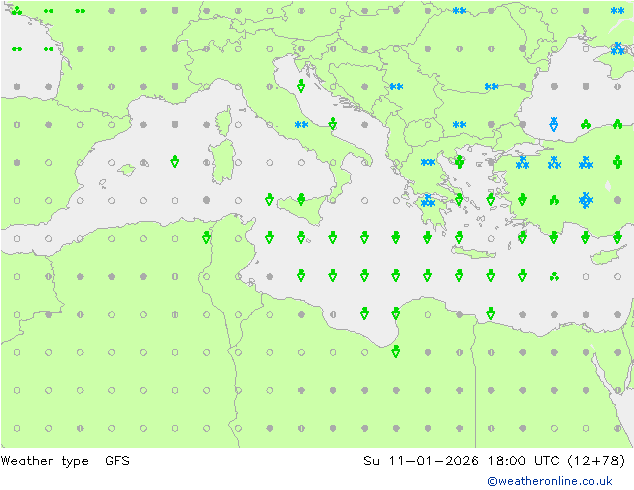Screen dimensions: 634x490
Task: Click the rain symbol on Algeria-Tunisia border
Action: click(206, 237)
